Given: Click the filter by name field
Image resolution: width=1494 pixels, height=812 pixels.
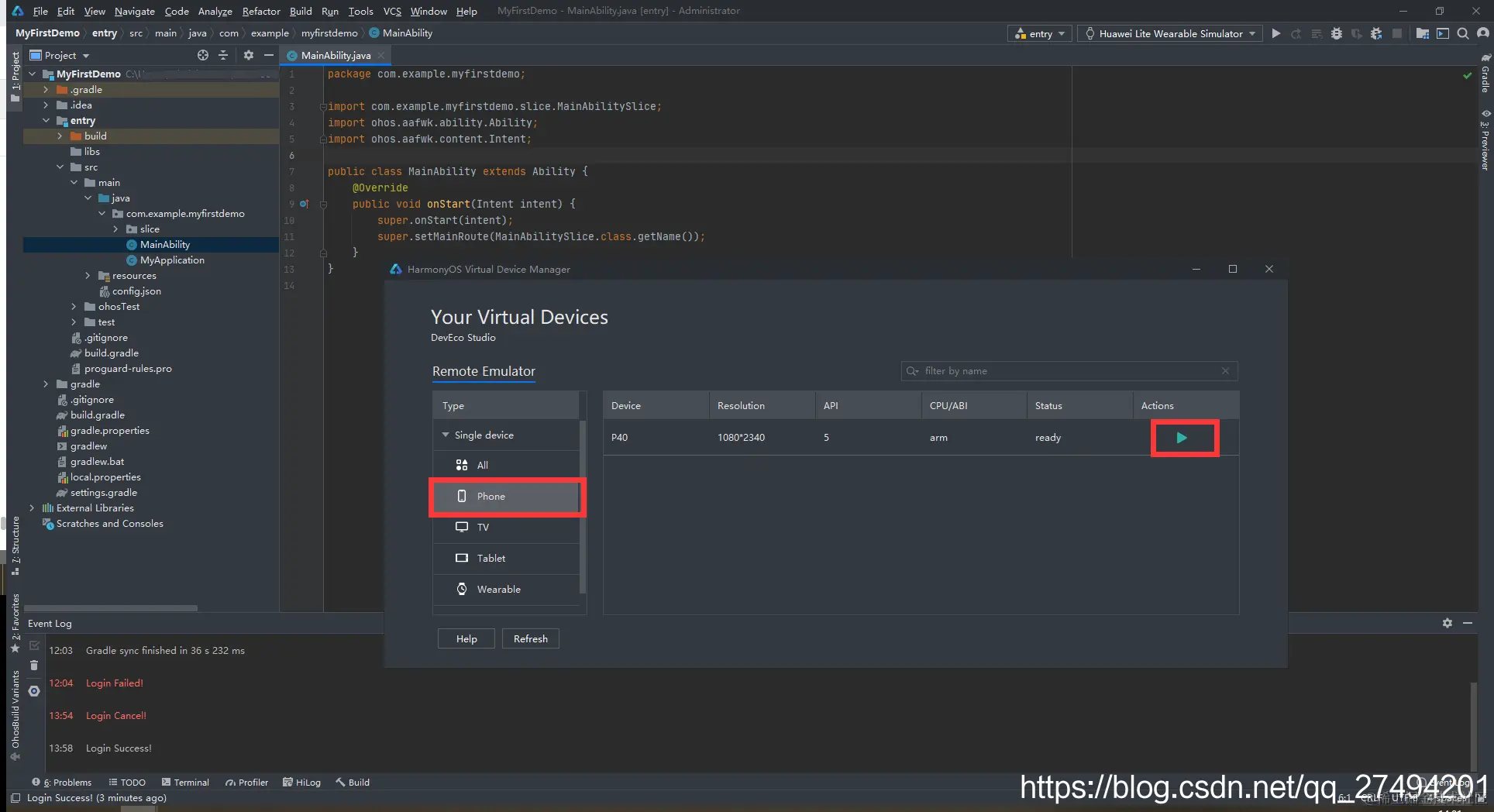Looking at the screenshot, I should [x=1069, y=371].
